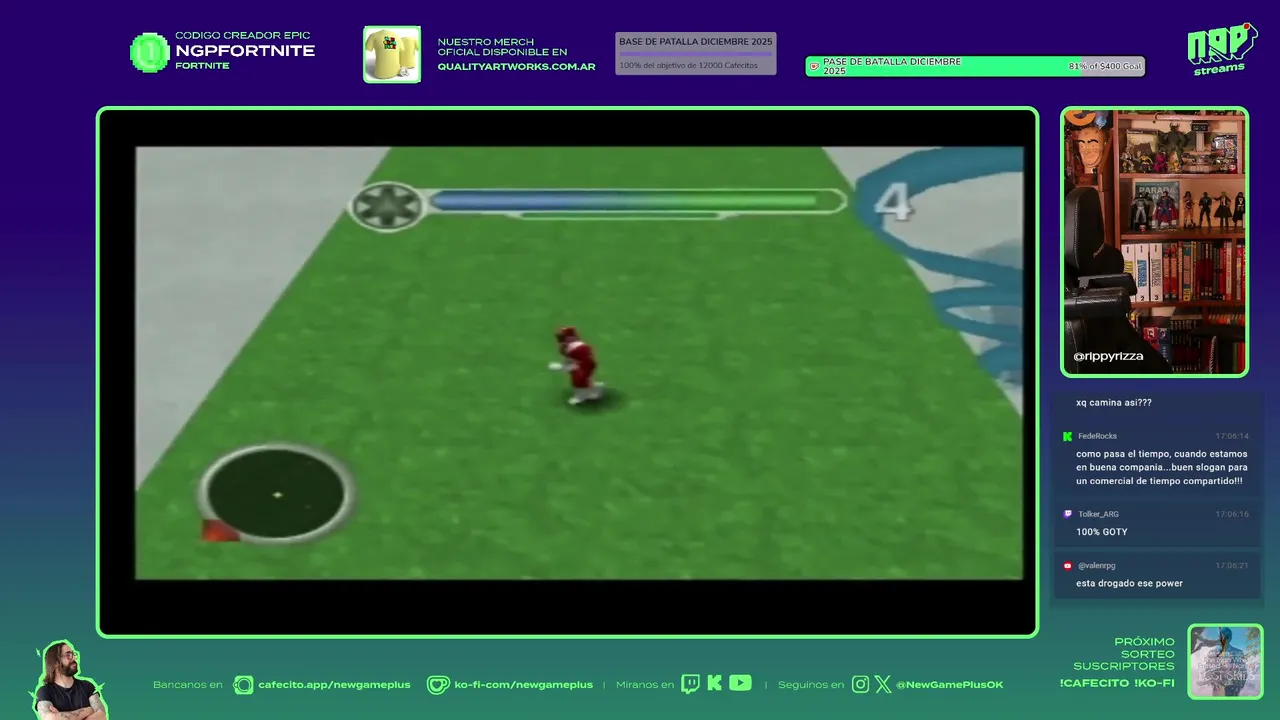
Task: Click the Twitch icon next to Tolker_ARG
Action: click(1067, 514)
